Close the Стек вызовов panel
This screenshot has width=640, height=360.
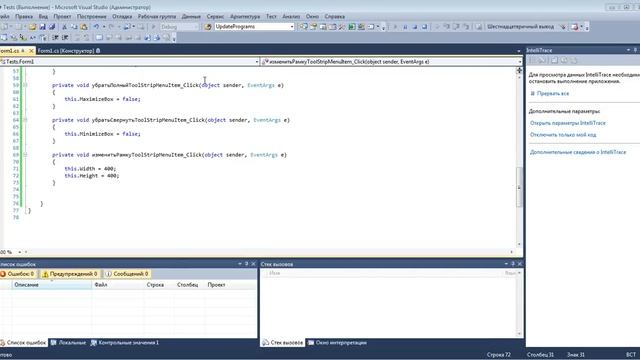(x=520, y=264)
